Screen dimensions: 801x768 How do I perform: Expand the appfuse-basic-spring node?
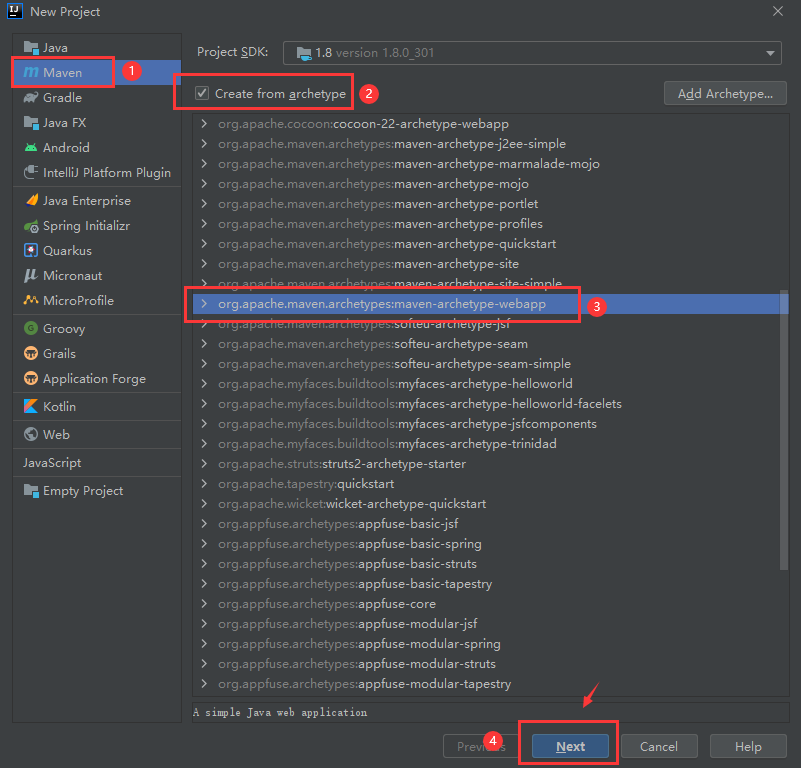[x=204, y=544]
